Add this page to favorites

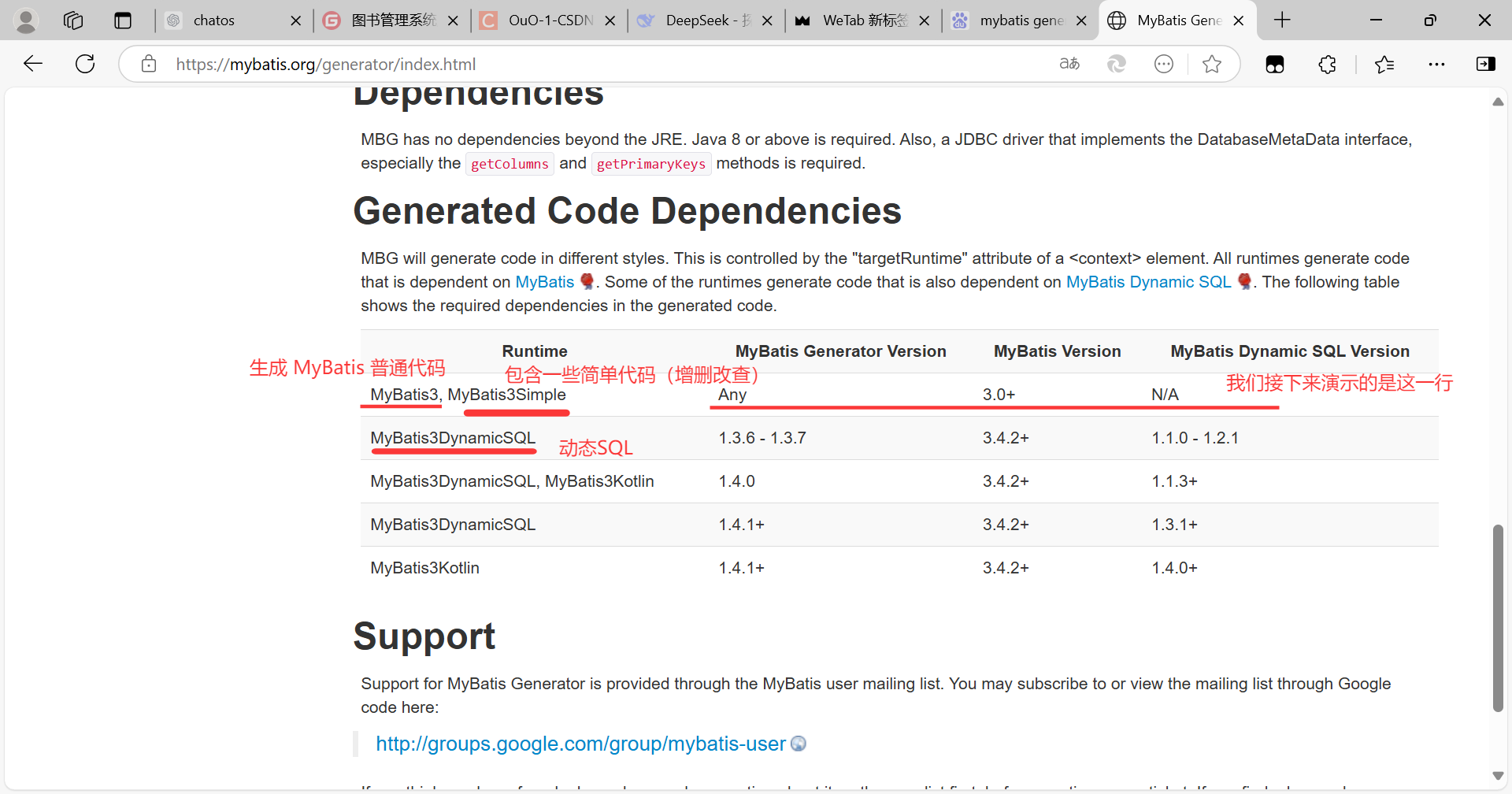[1212, 64]
